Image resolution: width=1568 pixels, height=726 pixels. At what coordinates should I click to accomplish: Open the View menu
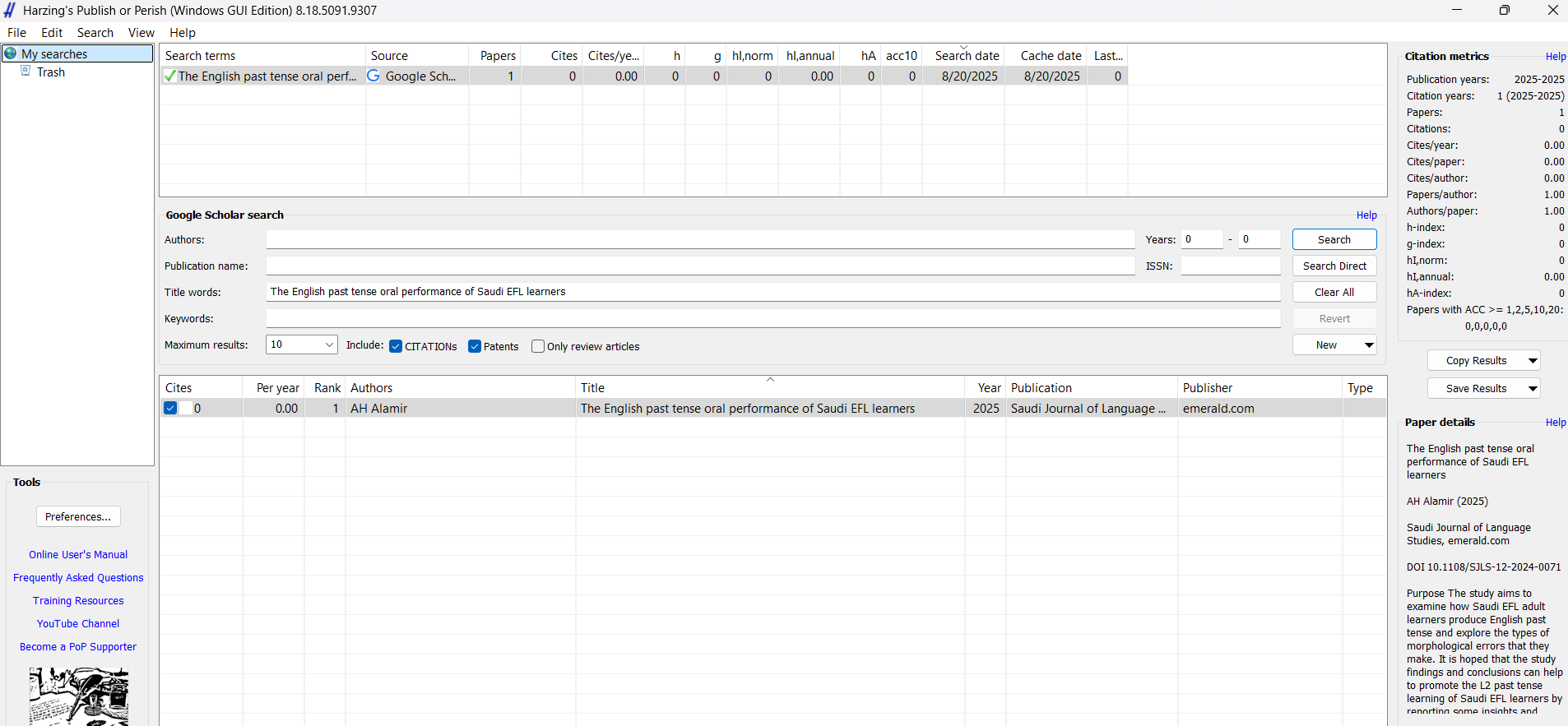pos(141,33)
